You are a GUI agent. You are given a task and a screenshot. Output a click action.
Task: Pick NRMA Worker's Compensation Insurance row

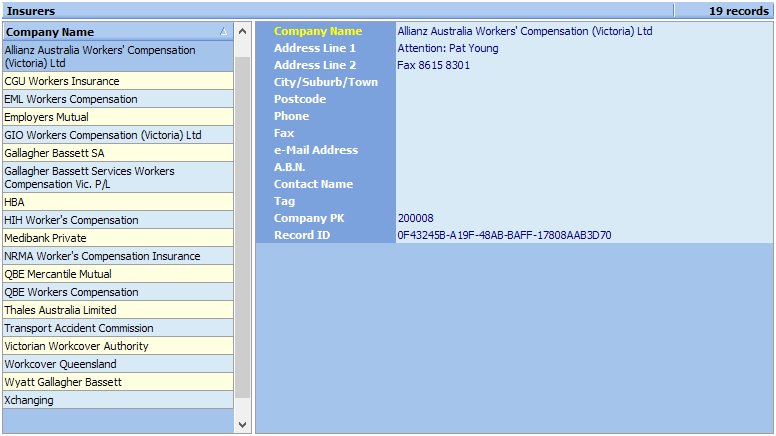(x=118, y=256)
